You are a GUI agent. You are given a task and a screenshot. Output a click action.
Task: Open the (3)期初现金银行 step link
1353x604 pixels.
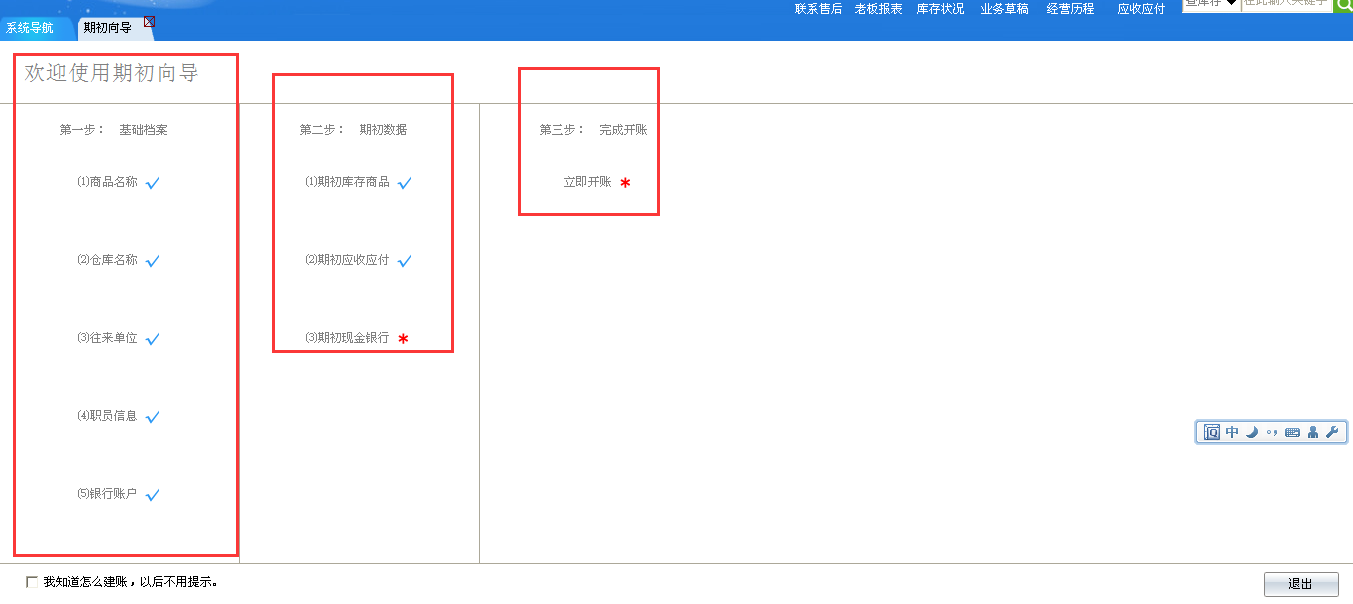[x=347, y=338]
